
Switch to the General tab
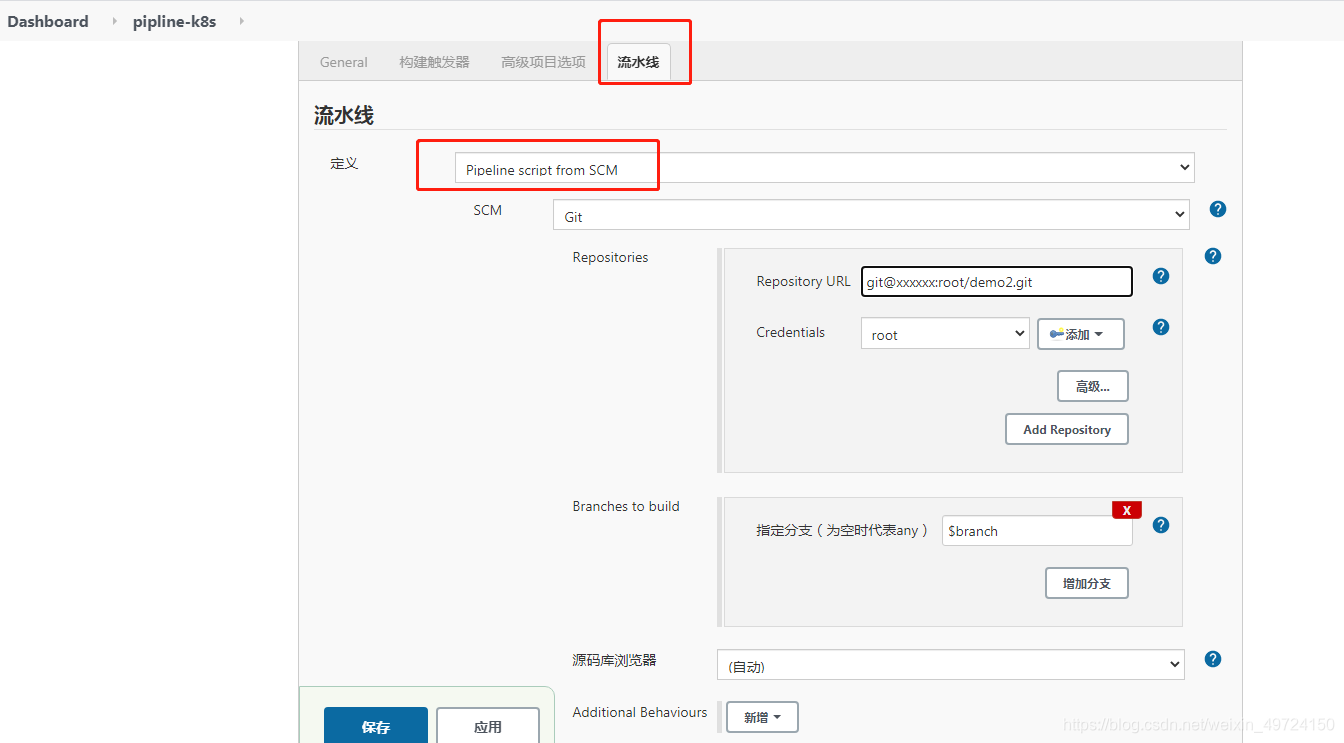pyautogui.click(x=344, y=62)
